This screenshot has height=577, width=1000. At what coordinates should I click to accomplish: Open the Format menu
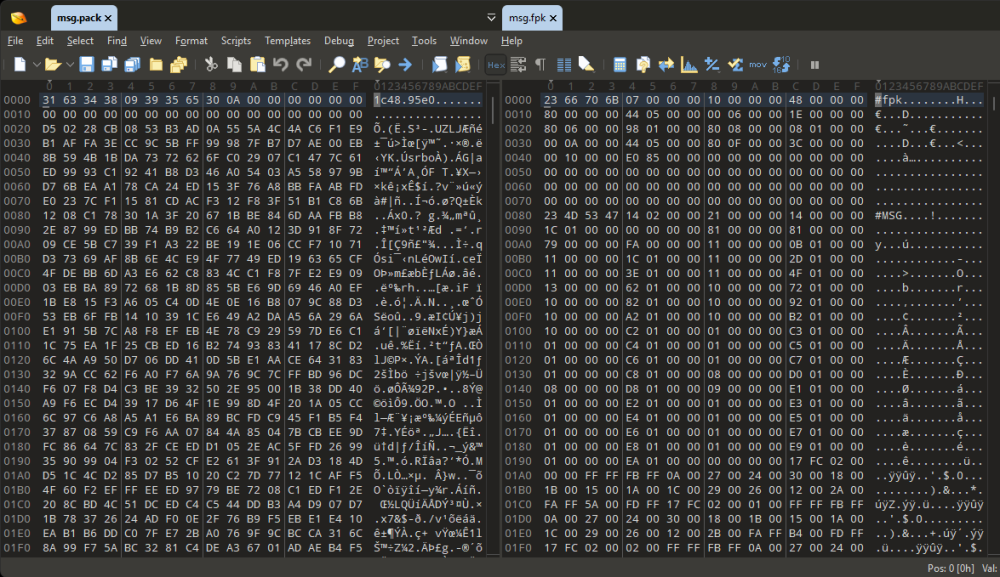coord(191,40)
